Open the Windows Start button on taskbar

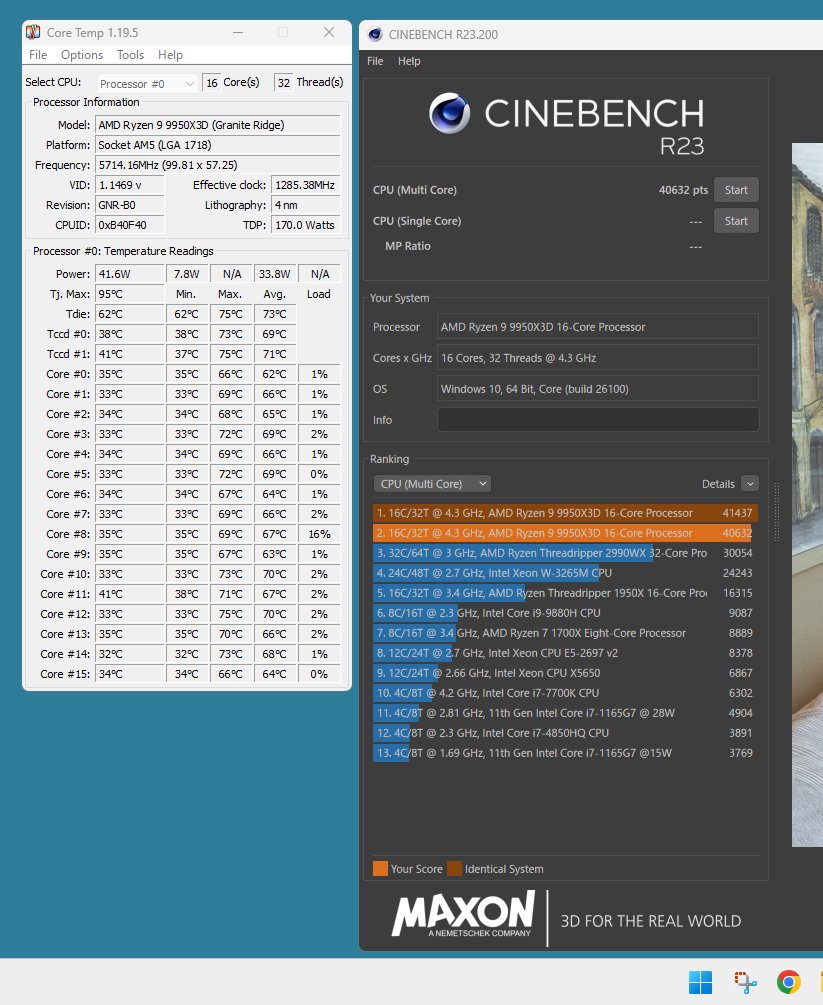coord(700,981)
